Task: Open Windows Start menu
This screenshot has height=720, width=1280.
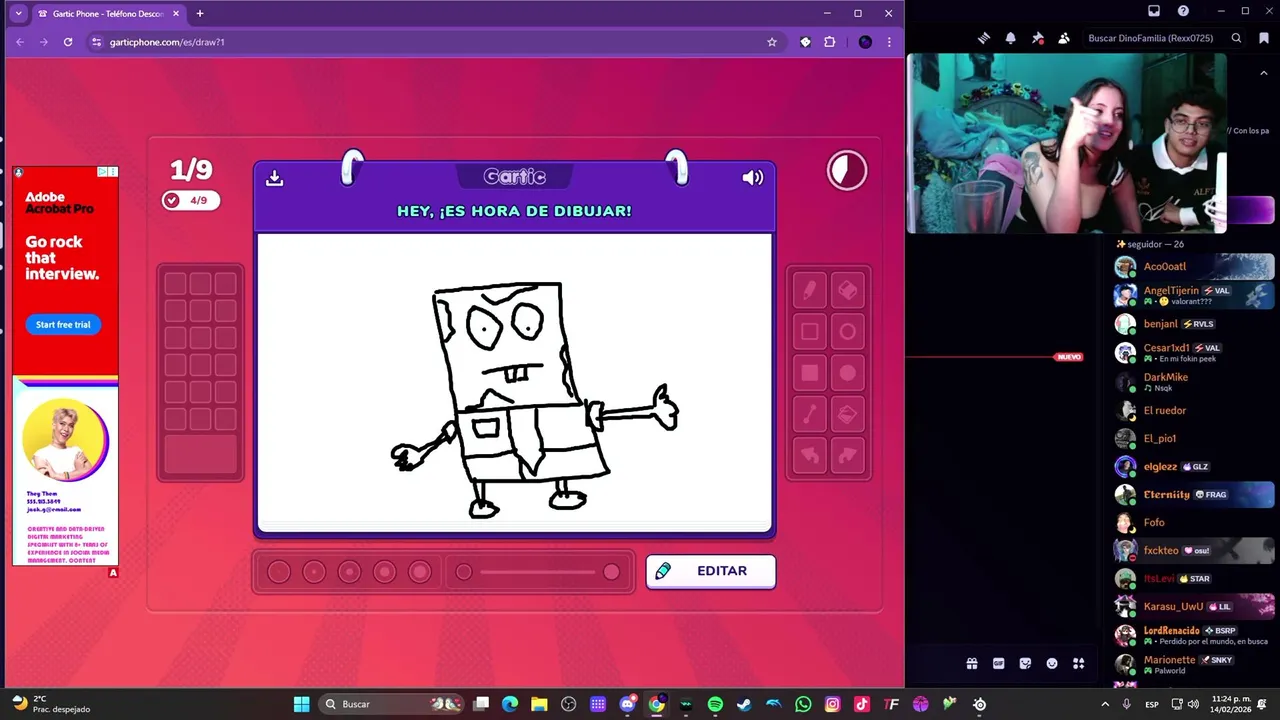Action: (x=301, y=704)
